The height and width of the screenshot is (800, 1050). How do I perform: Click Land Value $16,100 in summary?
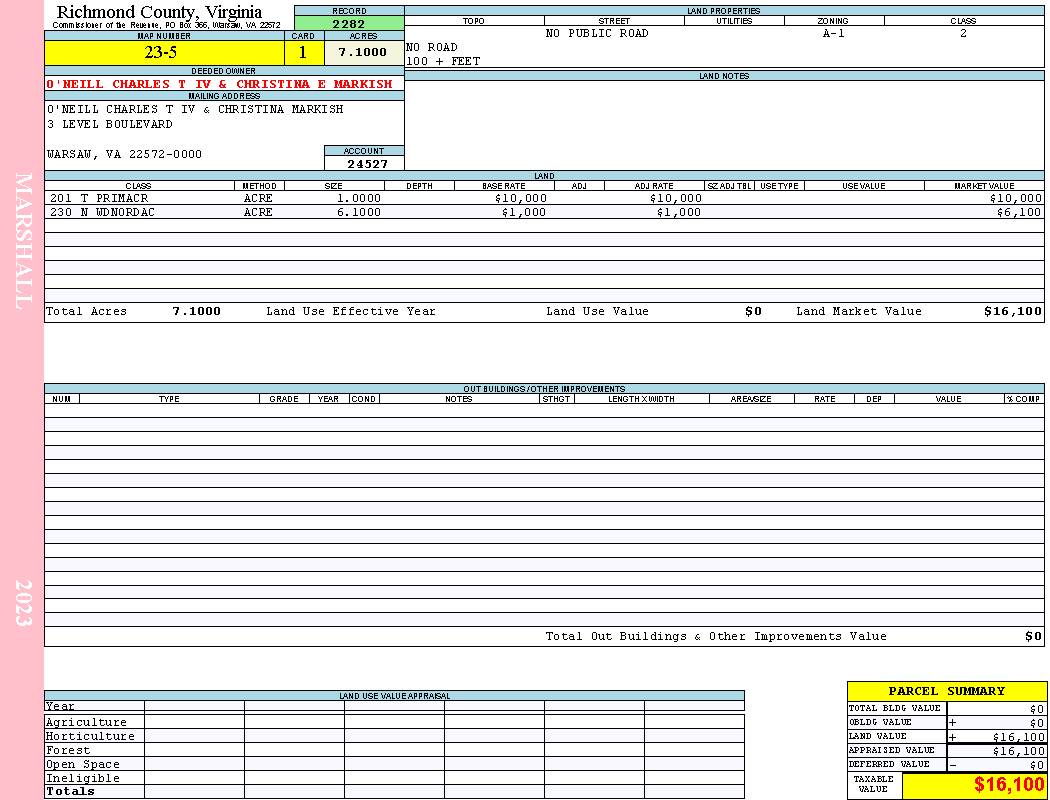pyautogui.click(x=1019, y=737)
